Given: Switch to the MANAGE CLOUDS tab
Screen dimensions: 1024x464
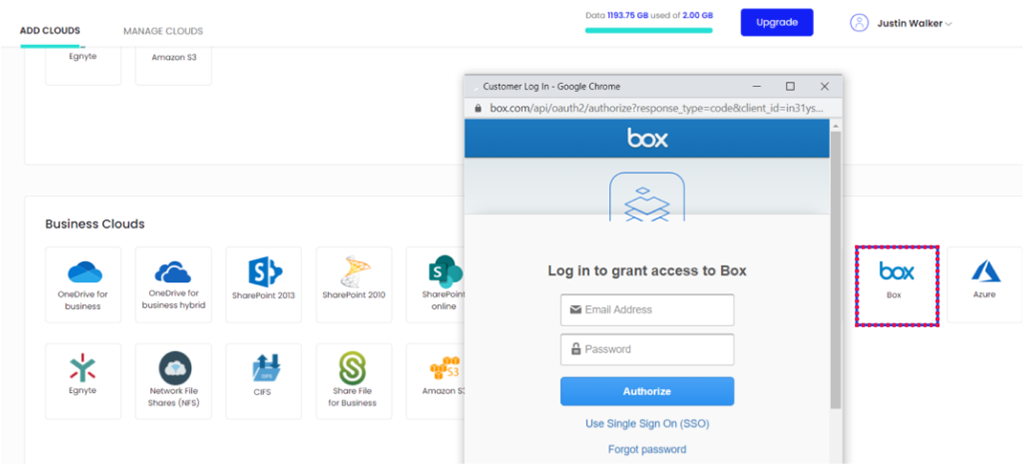Looking at the screenshot, I should [x=163, y=31].
